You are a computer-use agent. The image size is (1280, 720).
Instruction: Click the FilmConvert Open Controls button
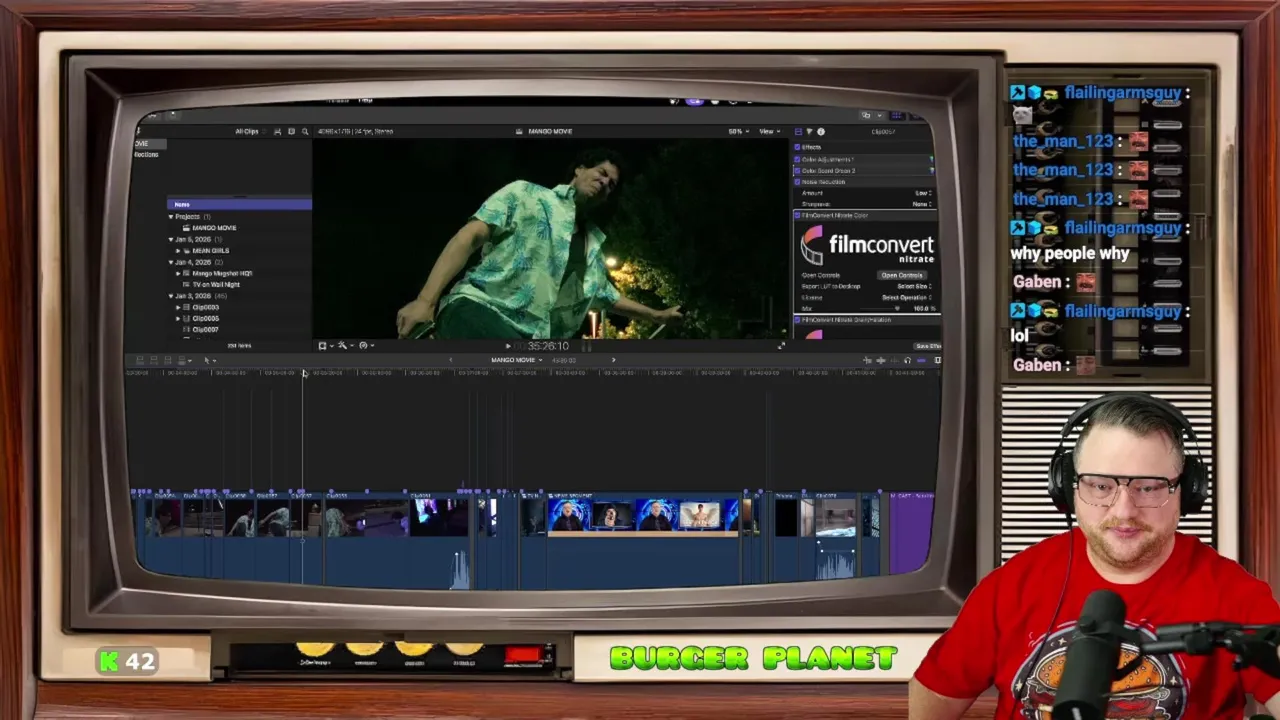tap(902, 275)
